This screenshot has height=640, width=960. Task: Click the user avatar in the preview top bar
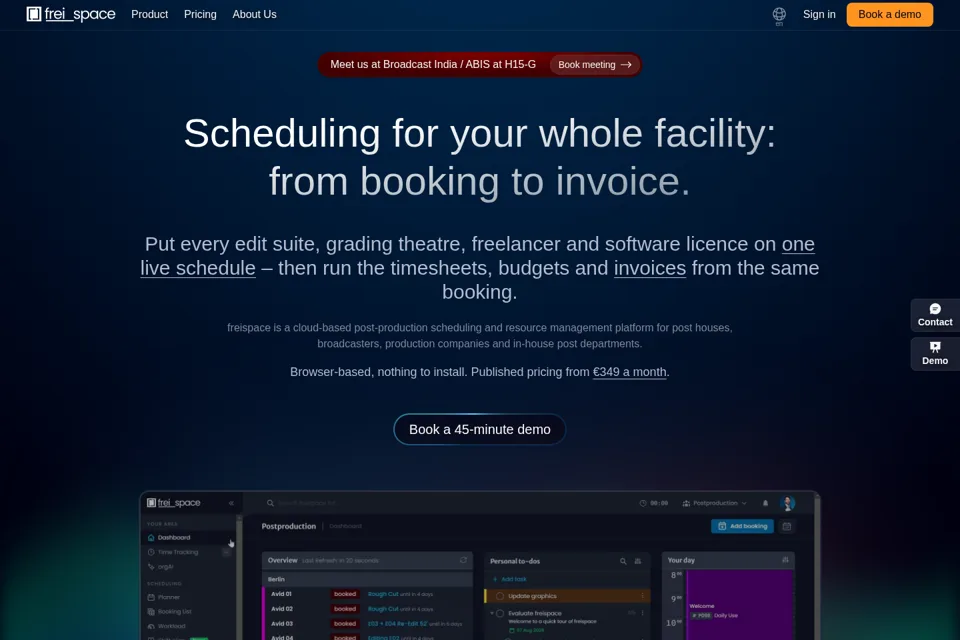[x=788, y=503]
